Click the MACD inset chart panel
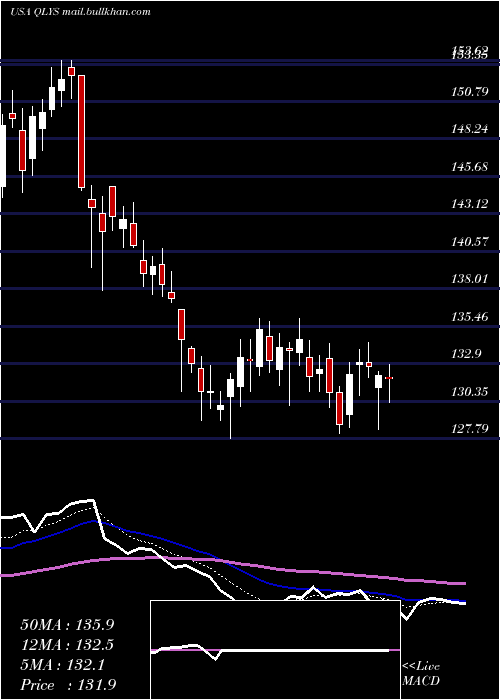The height and width of the screenshot is (700, 500). [x=275, y=650]
